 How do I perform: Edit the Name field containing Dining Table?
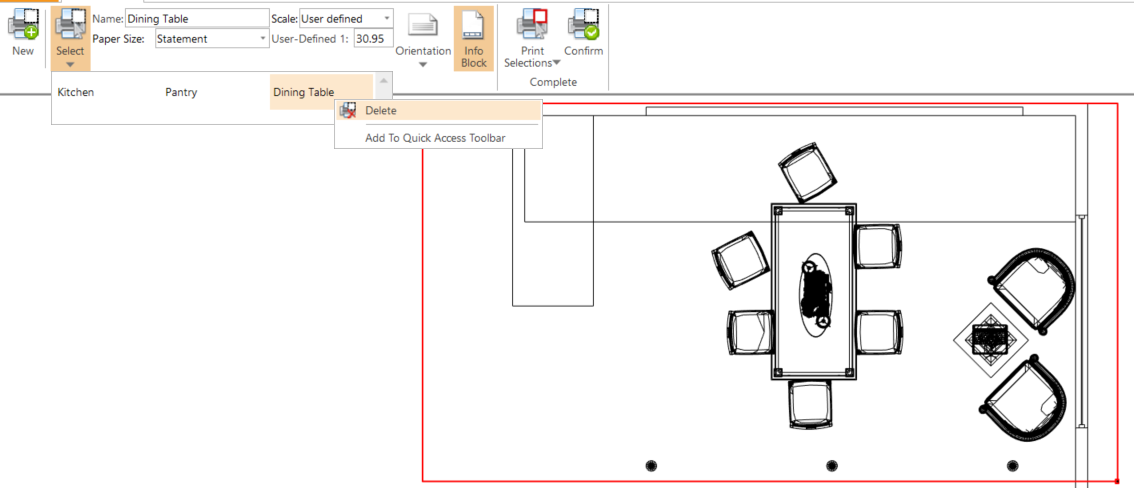click(x=197, y=19)
